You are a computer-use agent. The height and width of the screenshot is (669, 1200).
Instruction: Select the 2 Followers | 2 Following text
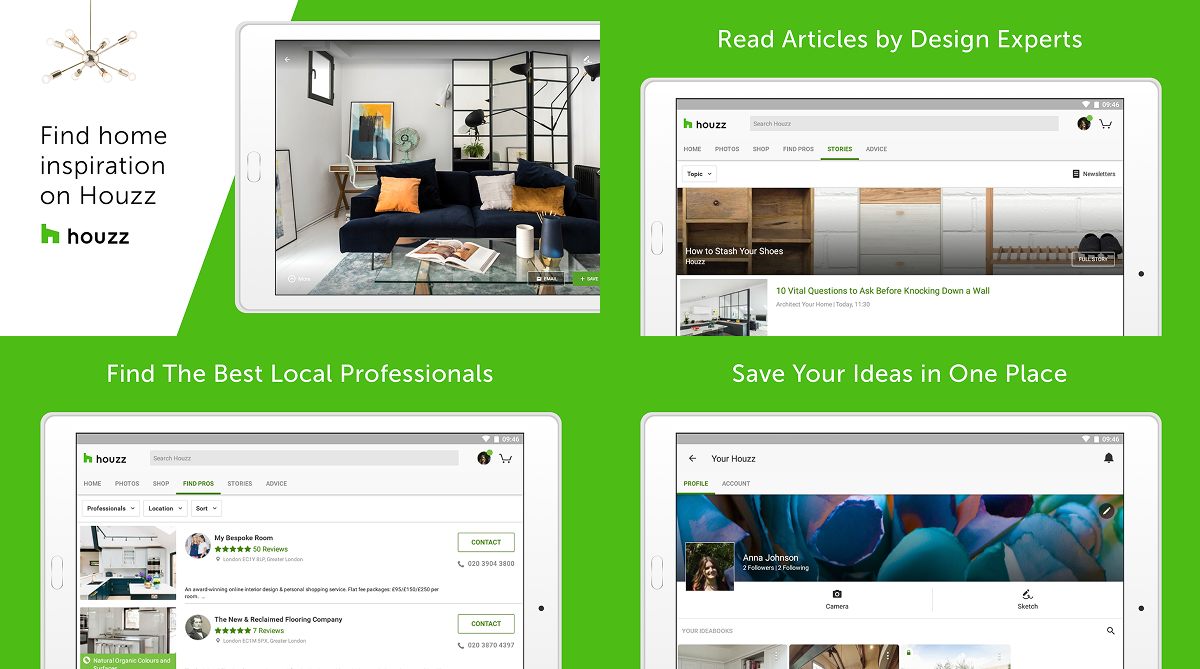click(776, 568)
